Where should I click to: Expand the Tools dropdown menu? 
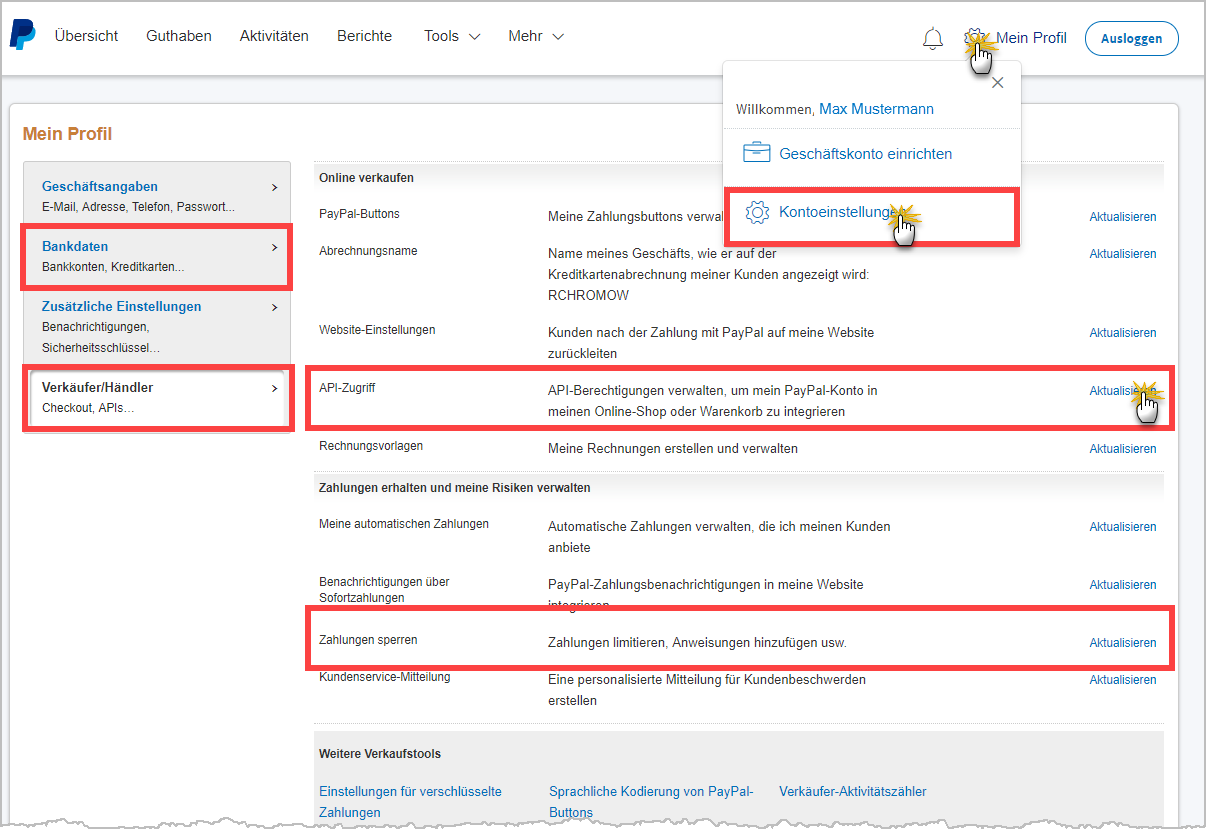click(x=452, y=36)
